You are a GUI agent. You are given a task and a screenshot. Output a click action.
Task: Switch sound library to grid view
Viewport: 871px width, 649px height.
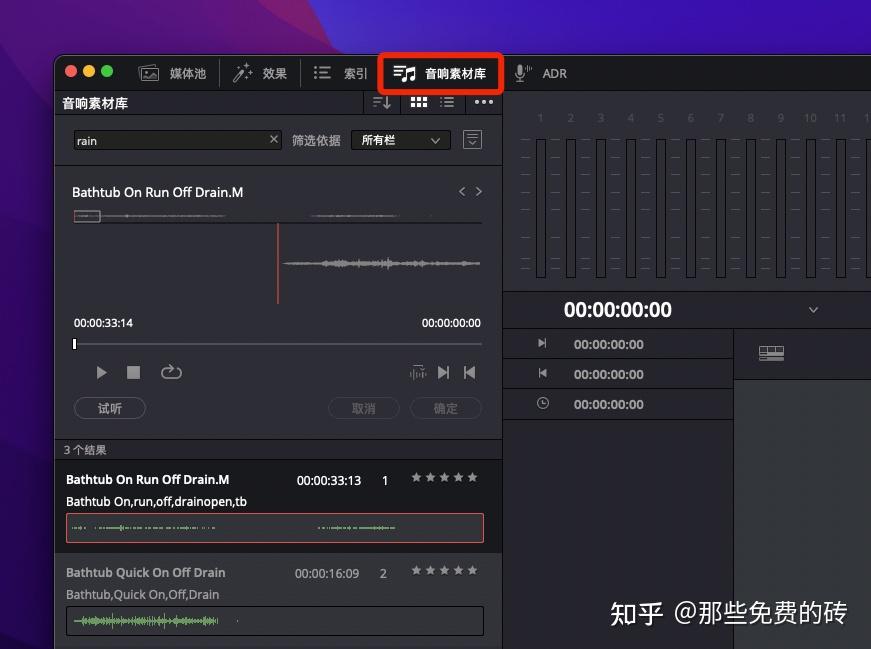coord(418,102)
